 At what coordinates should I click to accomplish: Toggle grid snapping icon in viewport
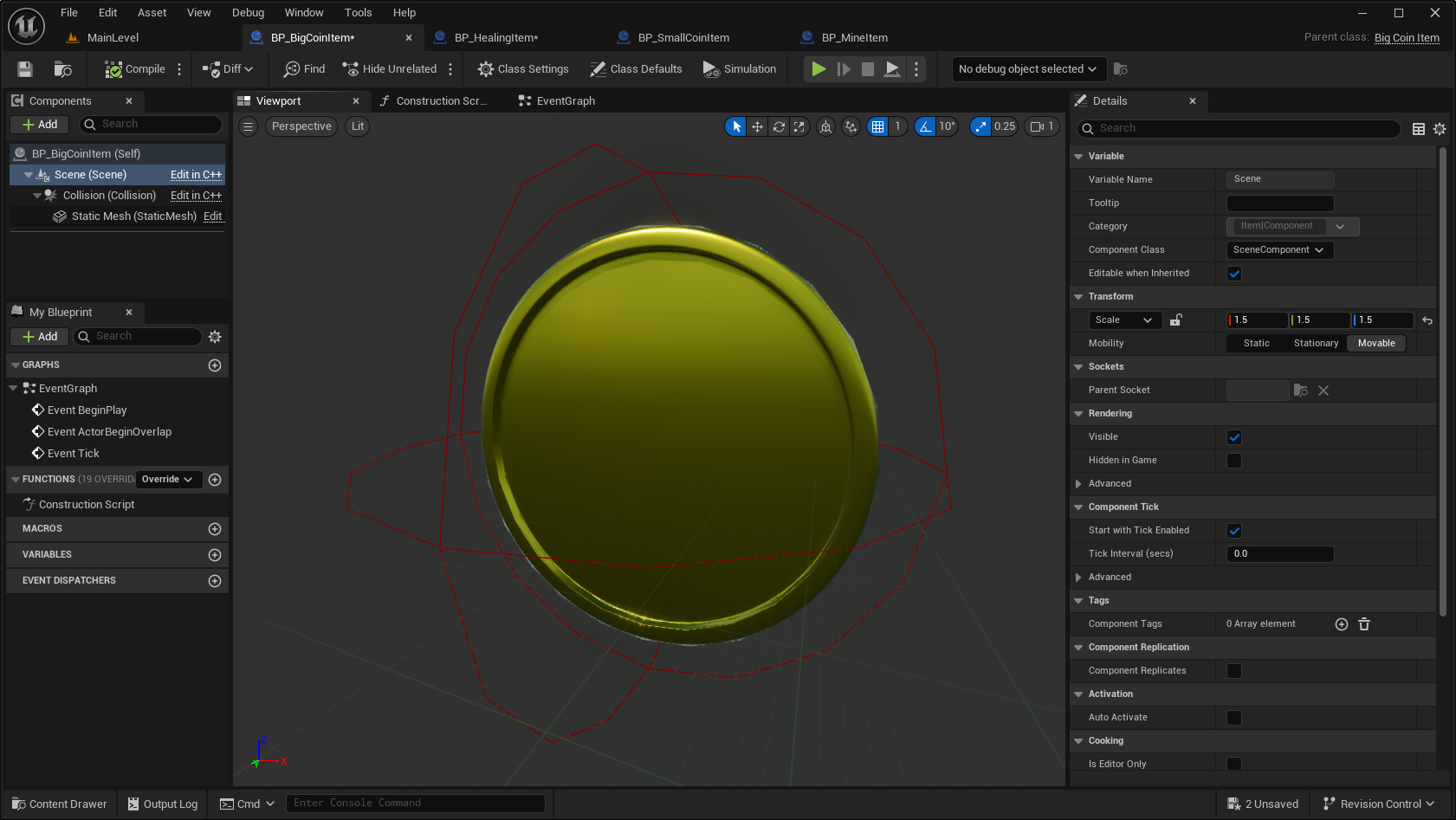(x=878, y=126)
